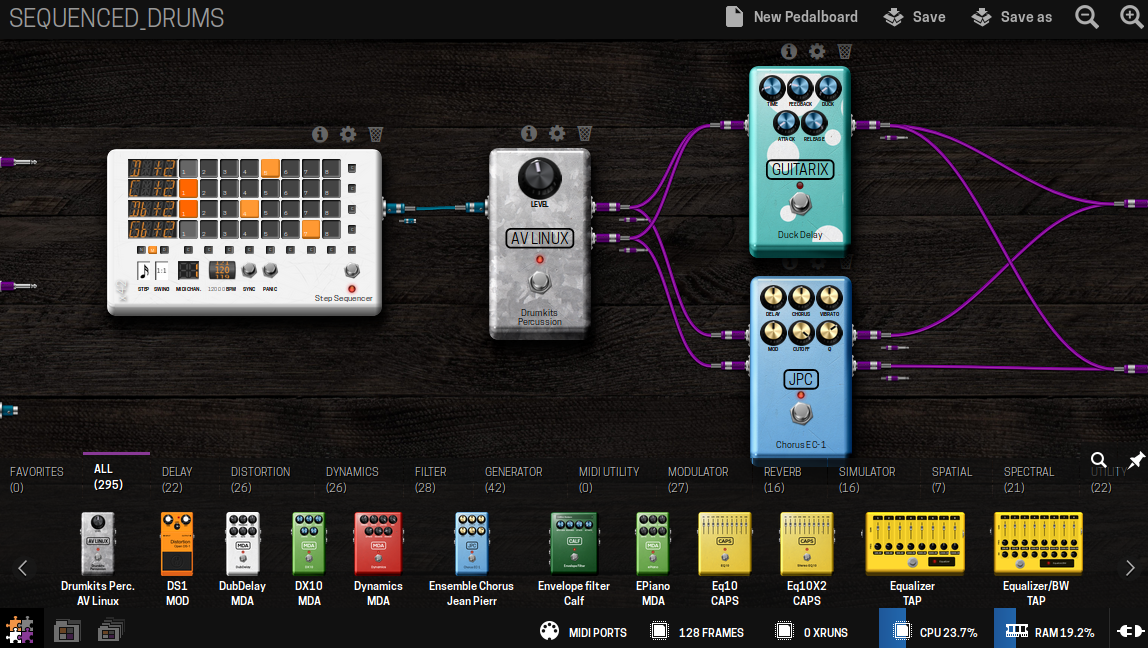This screenshot has width=1148, height=648.
Task: Open Step Sequencer plugin info
Action: tap(320, 134)
